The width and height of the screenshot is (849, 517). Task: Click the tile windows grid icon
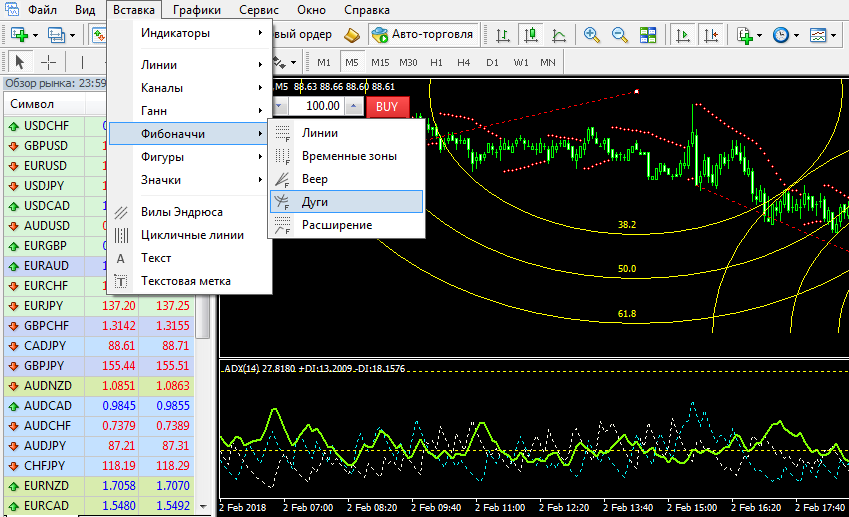pos(648,35)
